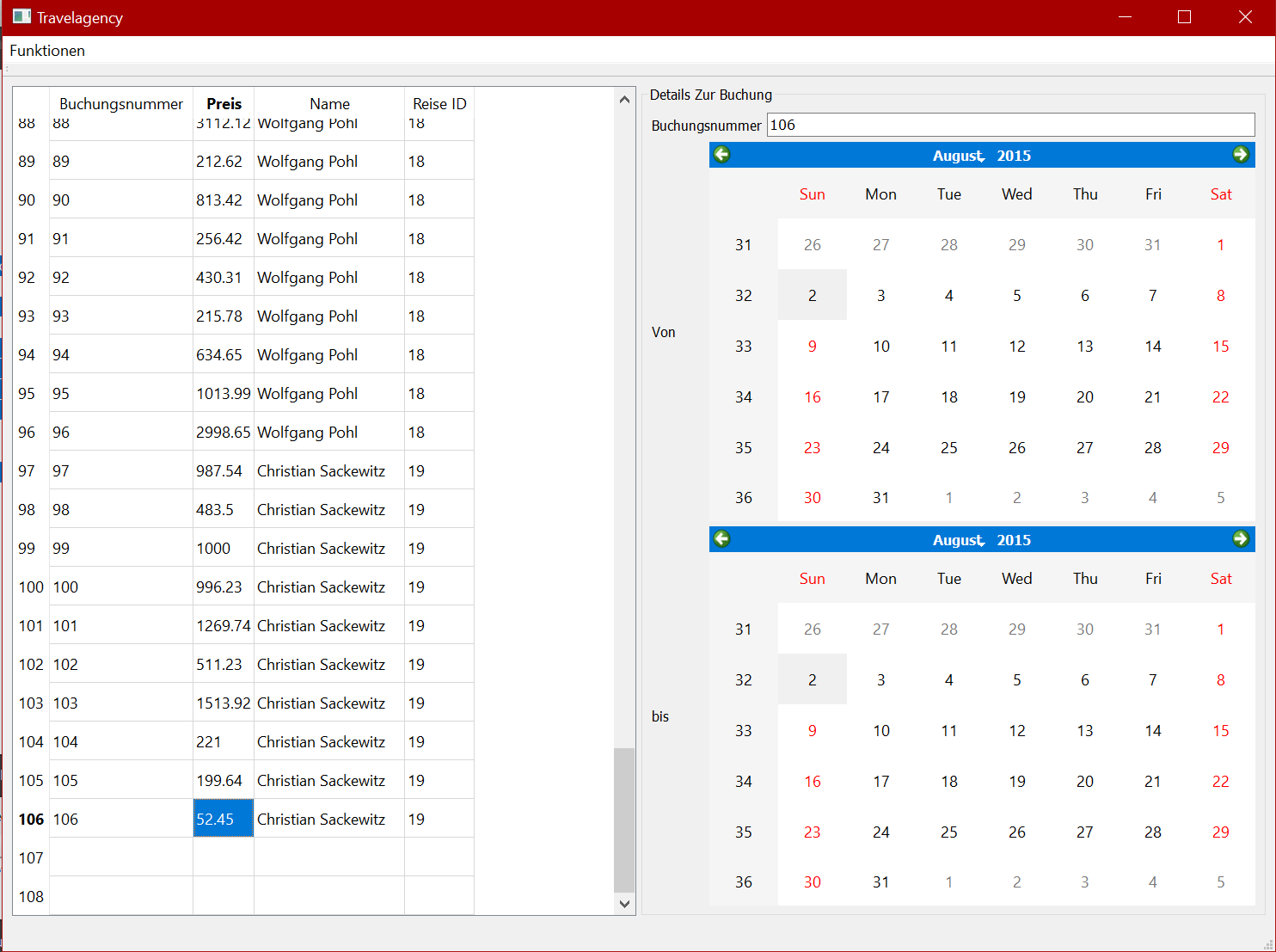Go to next month in Von calendar

coord(1240,155)
